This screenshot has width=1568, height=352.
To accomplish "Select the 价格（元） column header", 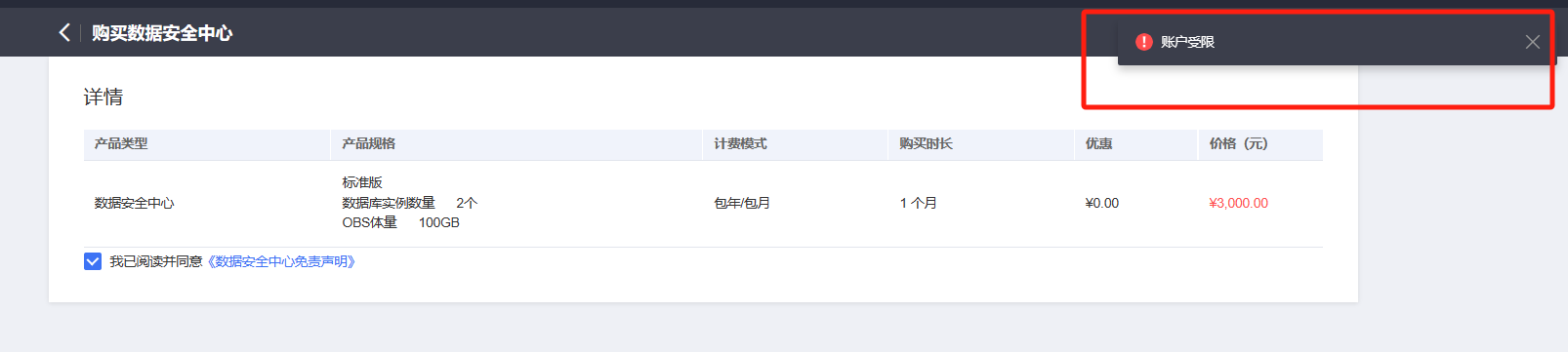I will [1238, 143].
